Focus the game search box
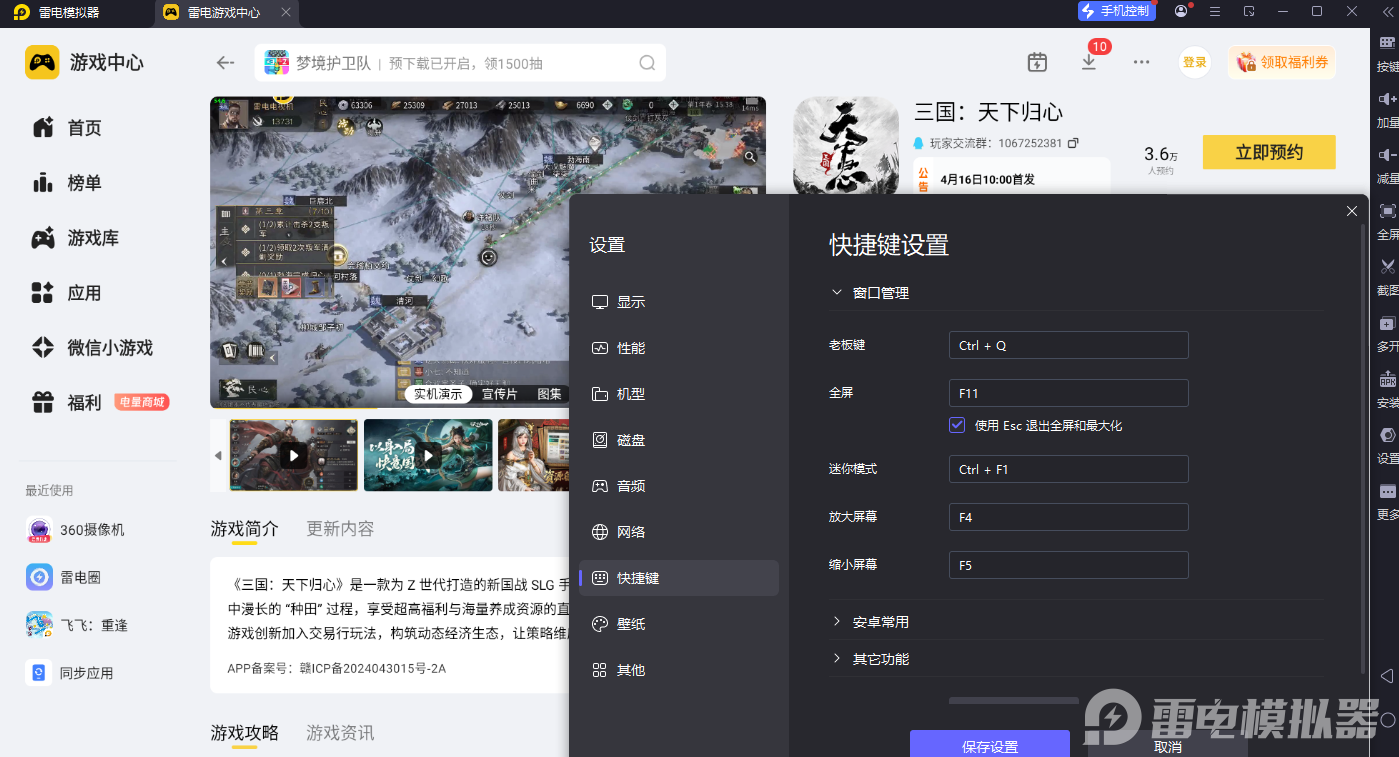The width and height of the screenshot is (1399, 757). 460,63
